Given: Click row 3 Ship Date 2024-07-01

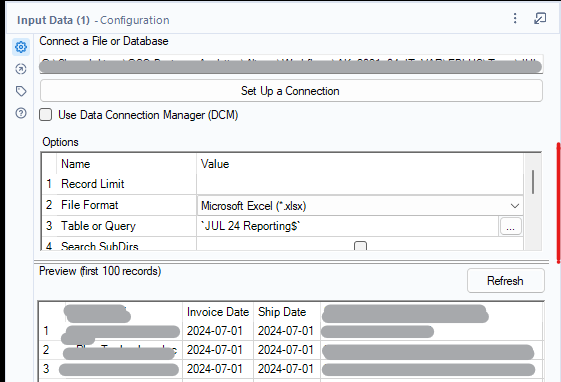Looking at the screenshot, I should (x=286, y=369).
